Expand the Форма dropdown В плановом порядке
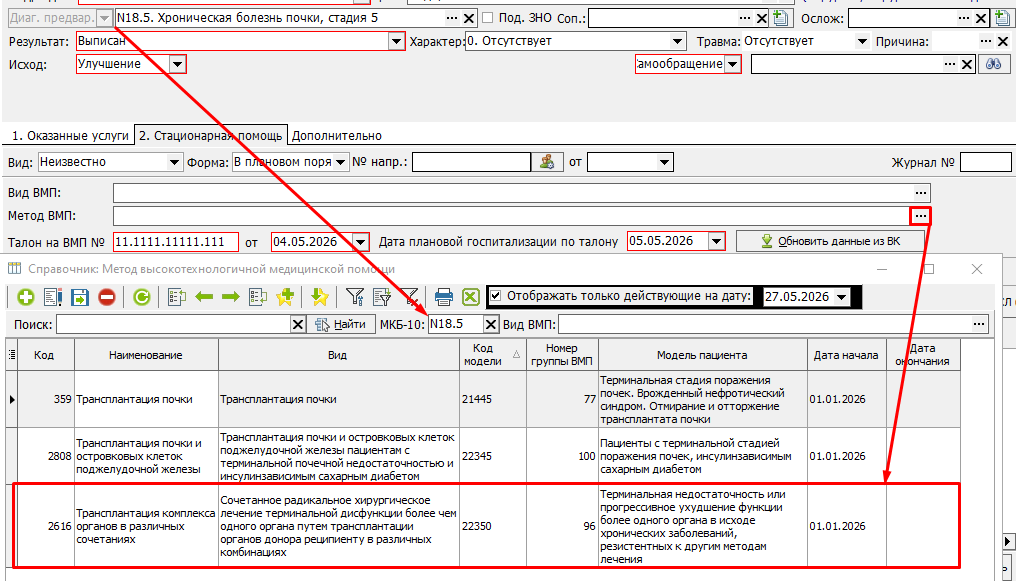1016x581 pixels. (340, 162)
